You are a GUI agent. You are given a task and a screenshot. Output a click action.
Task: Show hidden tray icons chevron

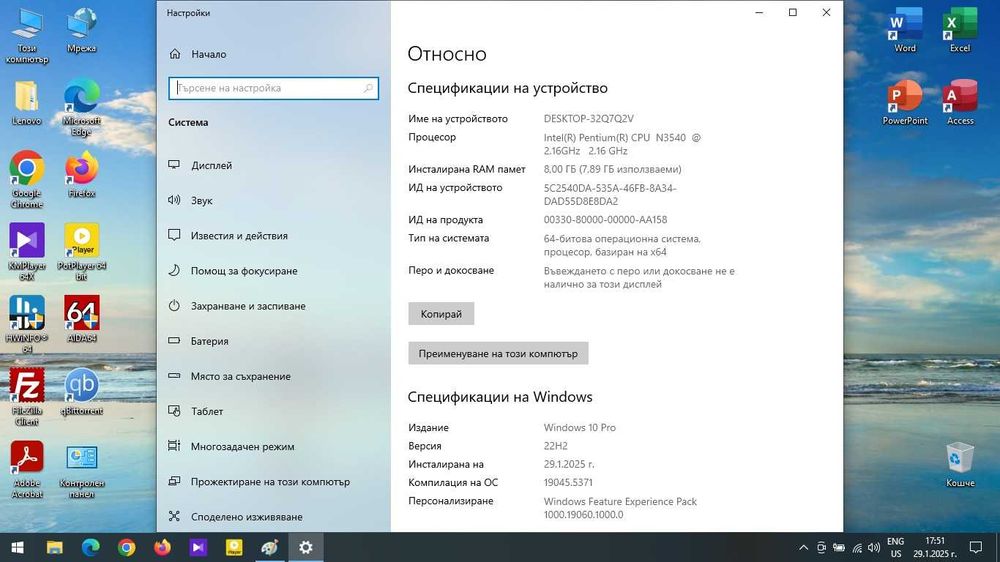pyautogui.click(x=804, y=547)
